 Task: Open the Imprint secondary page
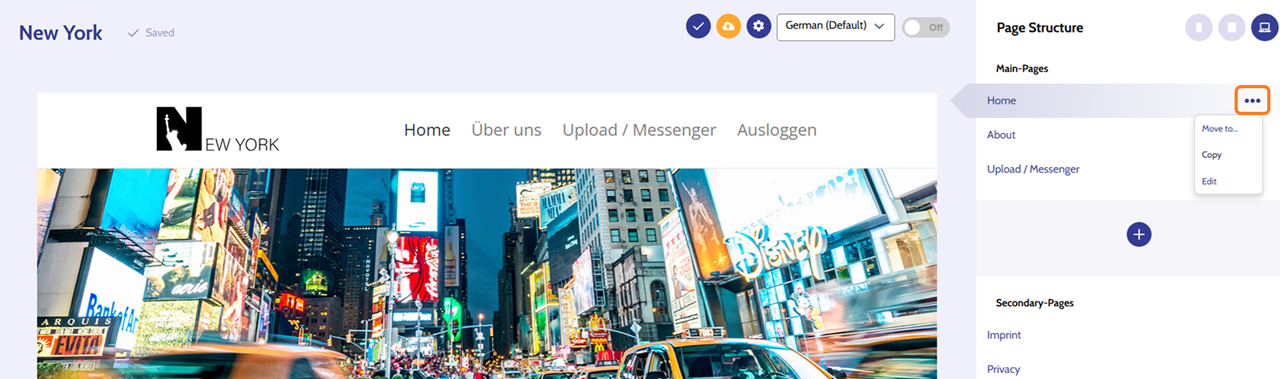coord(1004,335)
